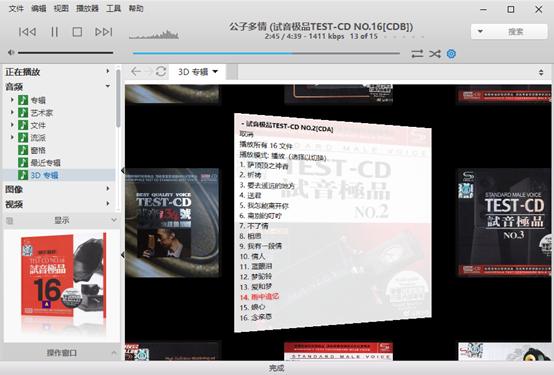Screen dimensions: 554x375
Task: Toggle shuffle playback mode
Action: (x=435, y=54)
